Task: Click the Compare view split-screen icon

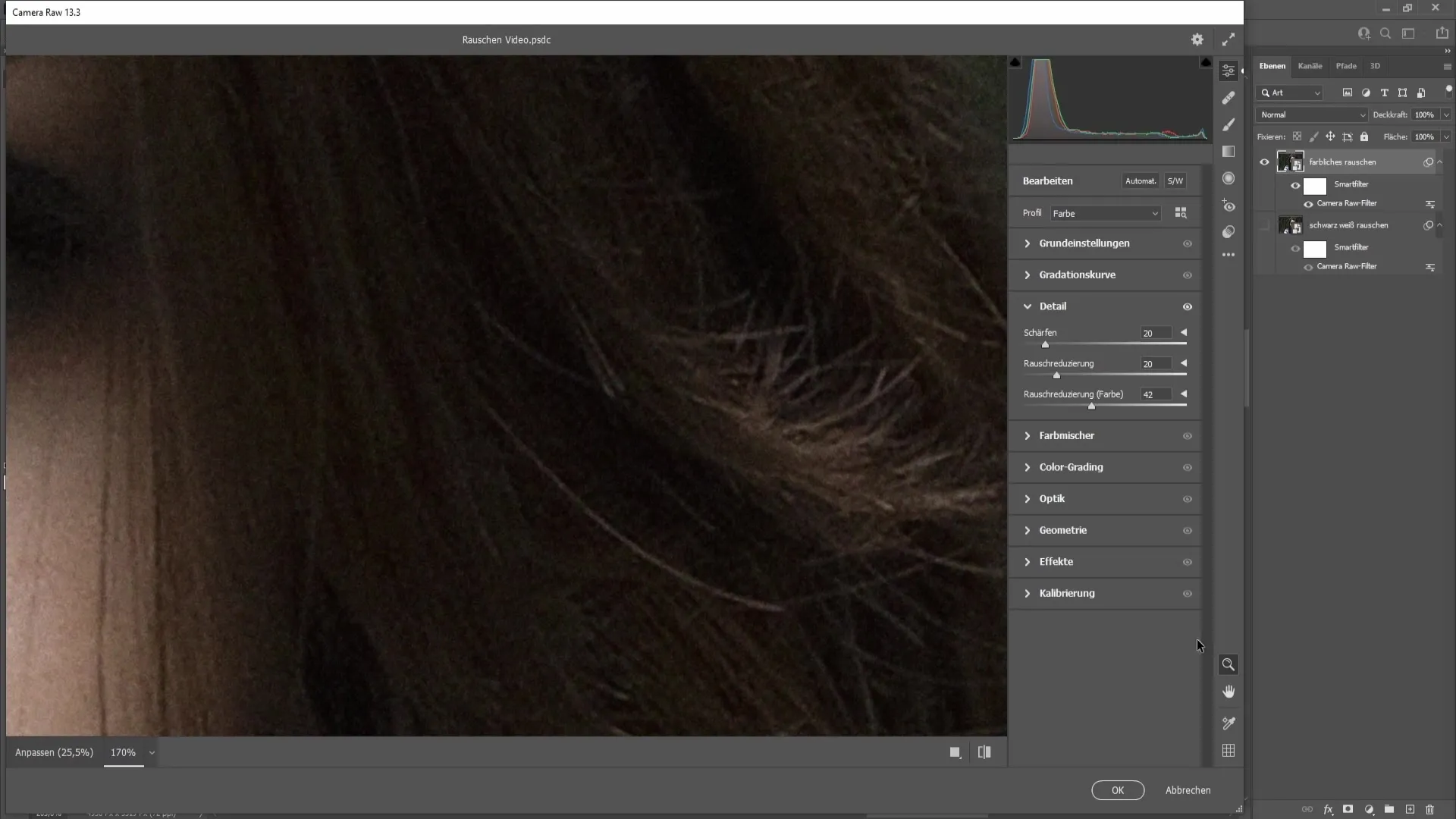Action: (x=984, y=752)
